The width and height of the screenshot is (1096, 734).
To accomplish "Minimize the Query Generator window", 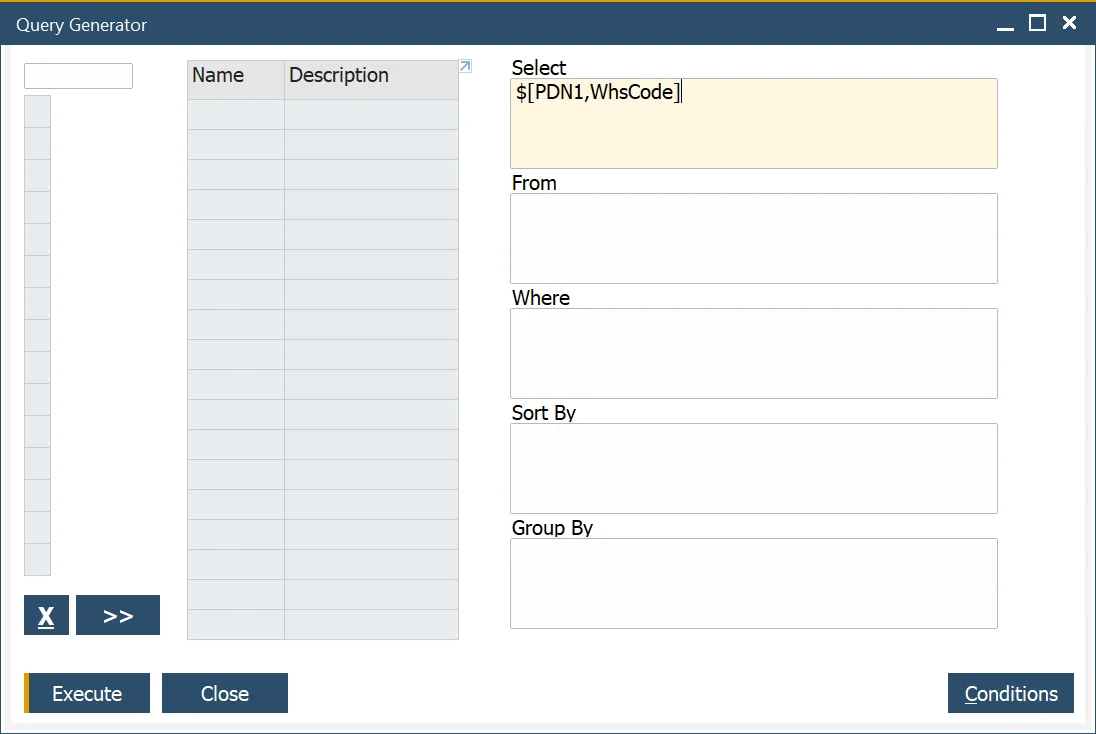I will pos(1004,23).
